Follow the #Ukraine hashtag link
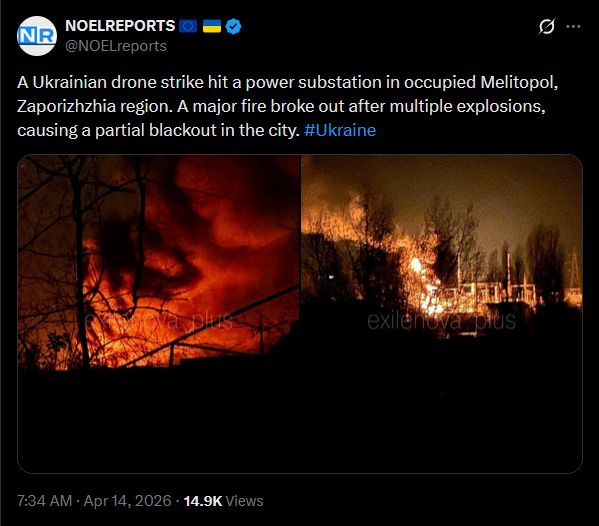599x526 pixels. coord(340,130)
